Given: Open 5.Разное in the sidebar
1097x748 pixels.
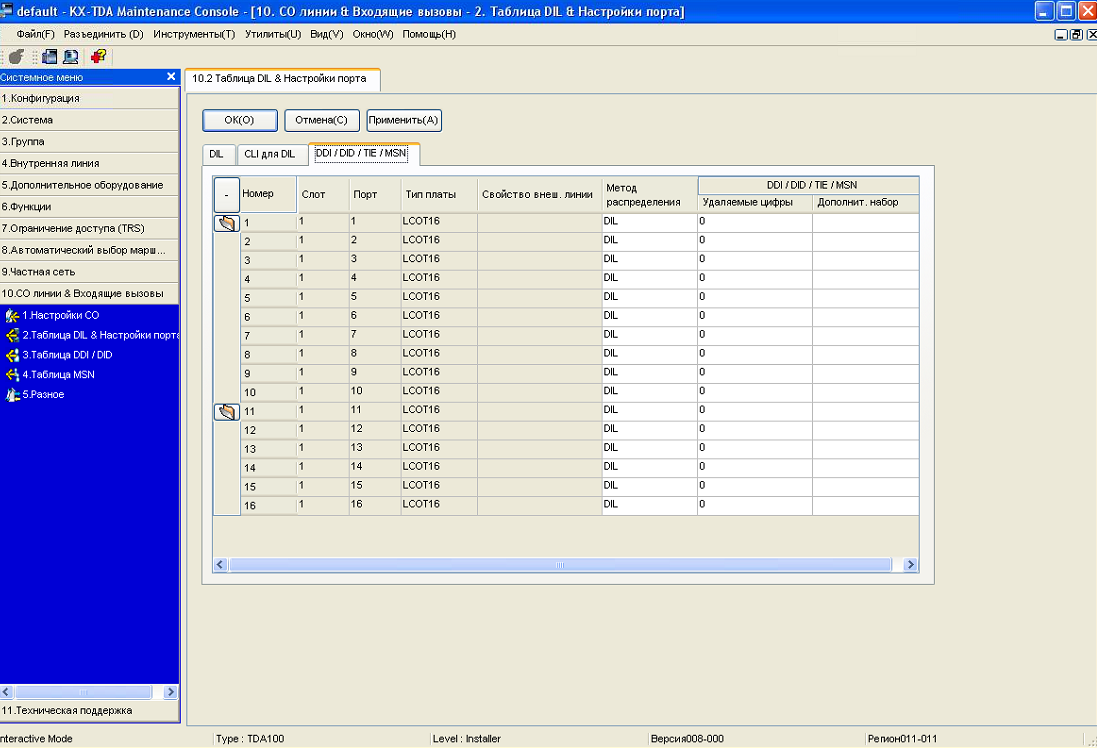Looking at the screenshot, I should click(x=43, y=395).
